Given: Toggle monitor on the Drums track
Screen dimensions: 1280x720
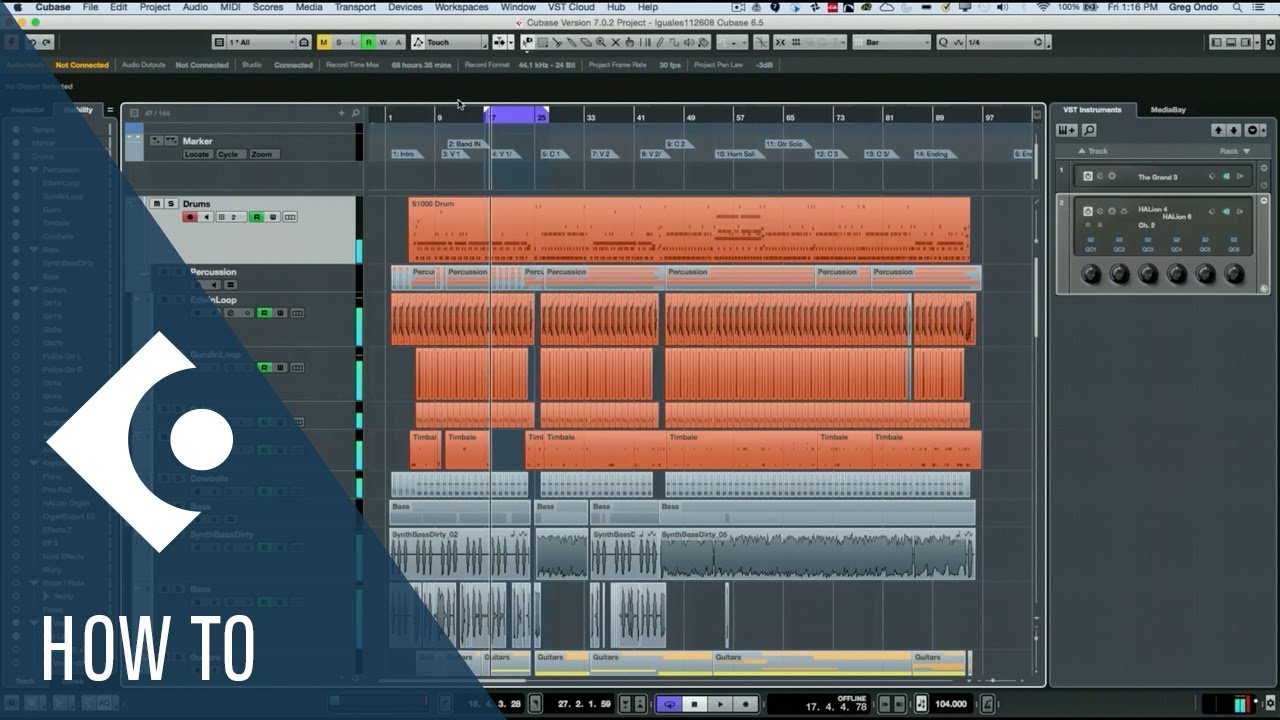Looking at the screenshot, I should tap(206, 217).
